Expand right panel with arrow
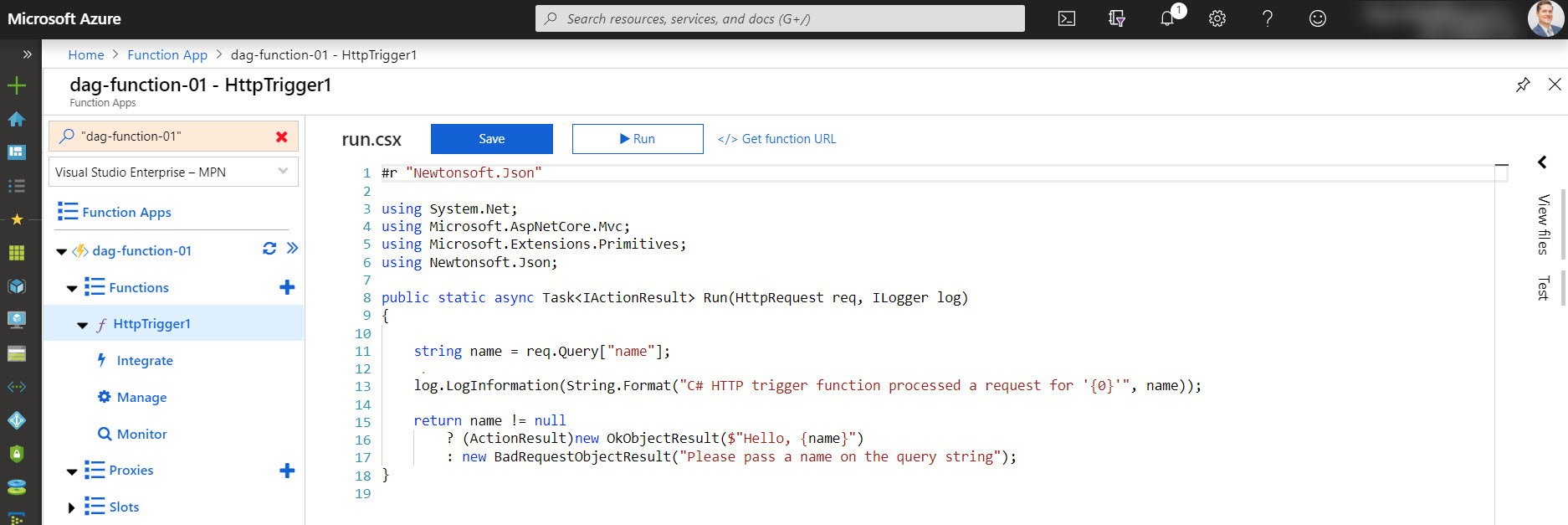This screenshot has height=525, width=1568. (1542, 162)
